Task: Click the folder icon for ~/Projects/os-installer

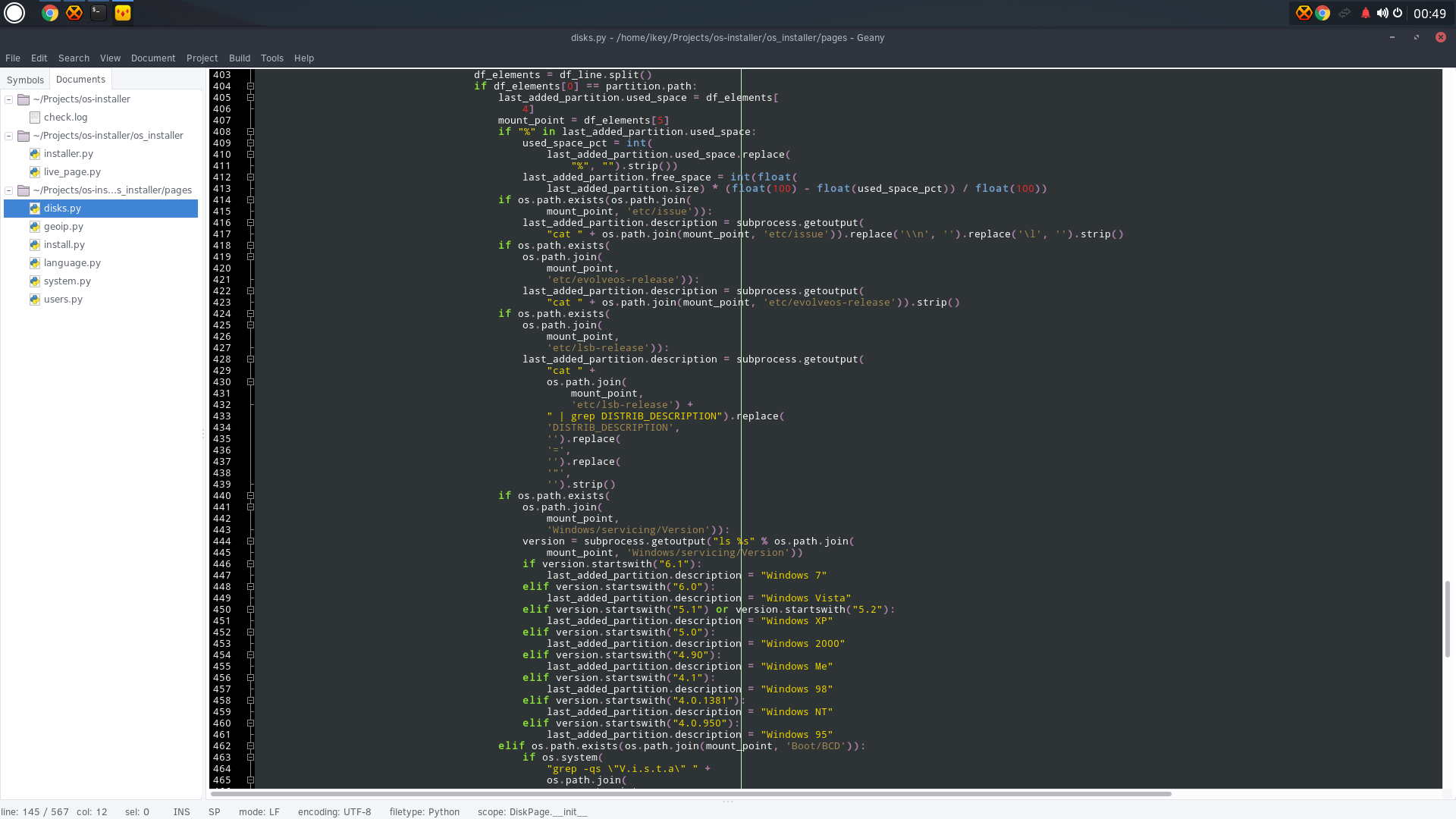Action: tap(24, 99)
